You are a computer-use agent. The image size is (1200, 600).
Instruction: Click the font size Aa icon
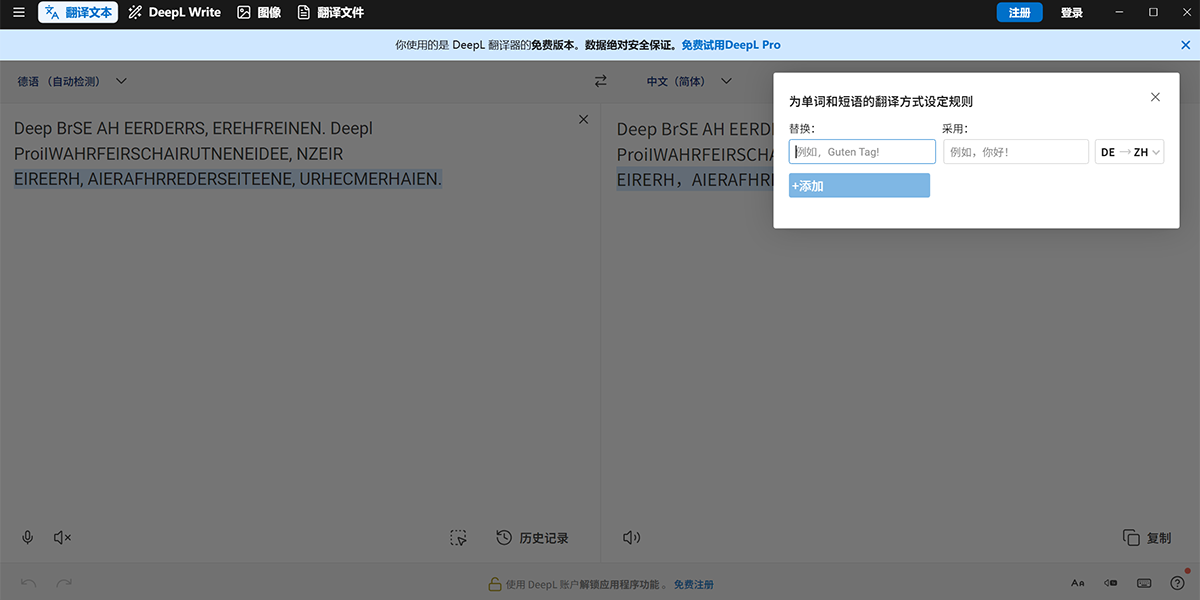point(1078,583)
